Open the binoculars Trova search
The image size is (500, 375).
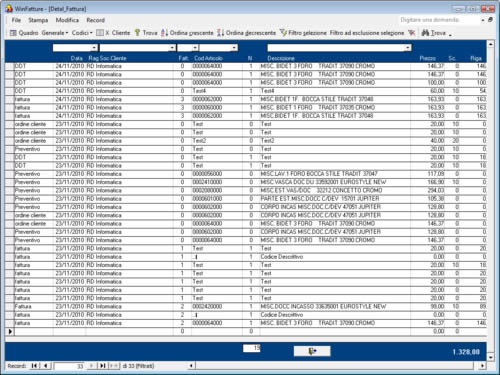(433, 33)
